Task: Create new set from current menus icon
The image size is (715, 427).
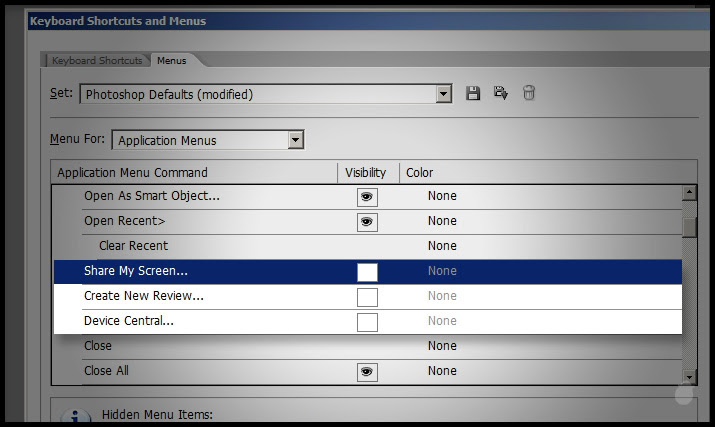Action: 501,93
